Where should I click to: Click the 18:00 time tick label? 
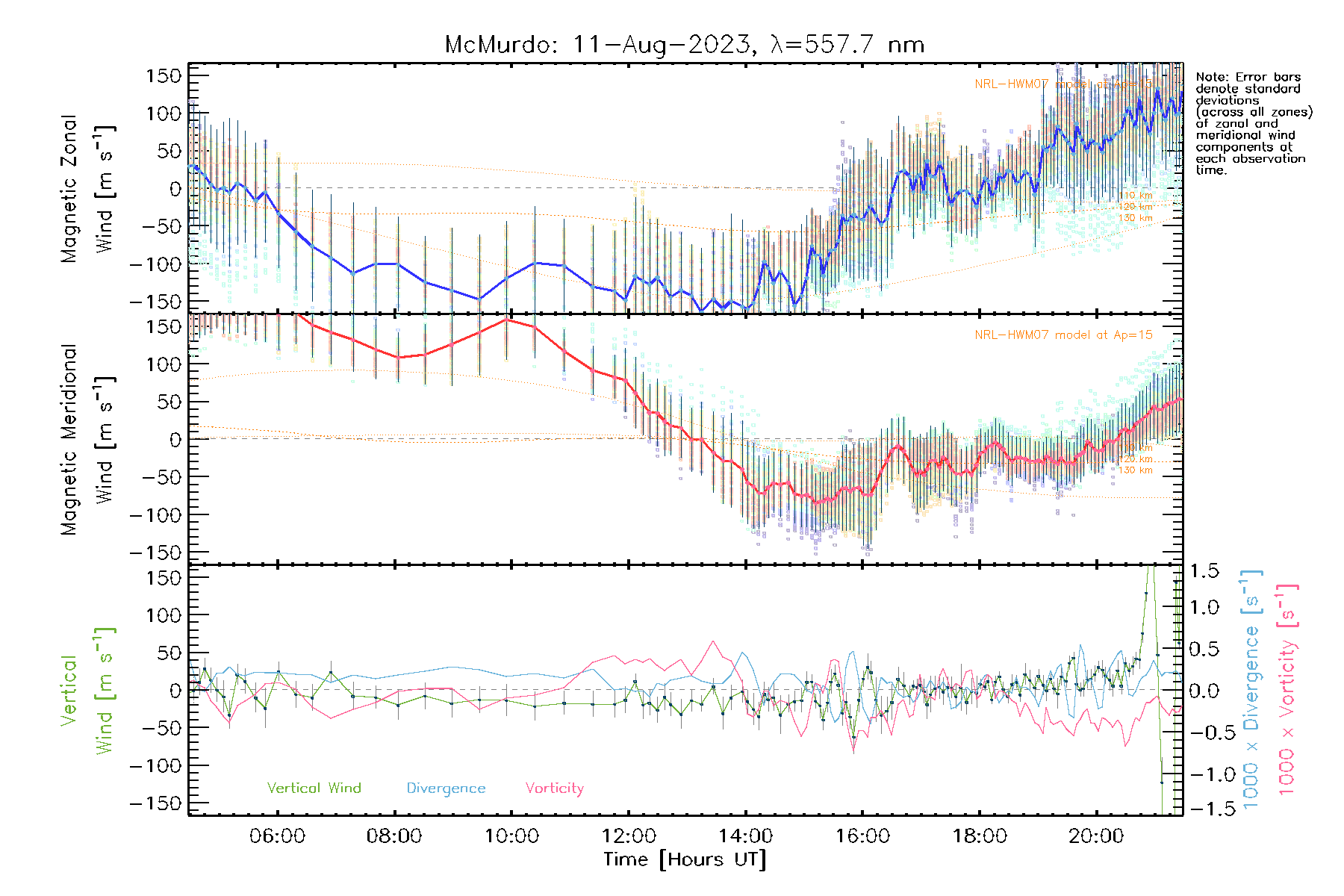pos(980,836)
